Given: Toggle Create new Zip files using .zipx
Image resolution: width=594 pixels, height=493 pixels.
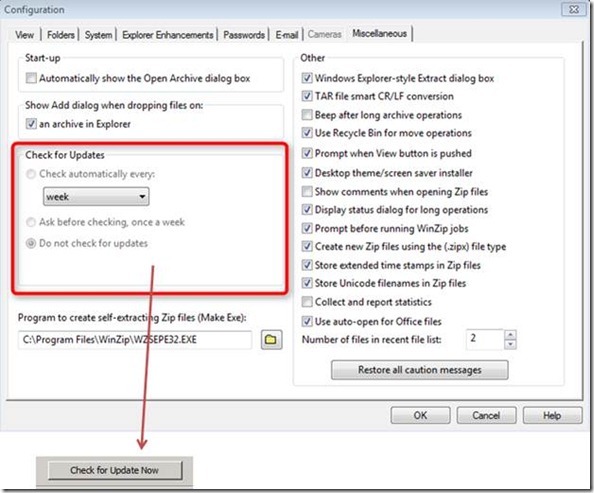Looking at the screenshot, I should pos(307,246).
